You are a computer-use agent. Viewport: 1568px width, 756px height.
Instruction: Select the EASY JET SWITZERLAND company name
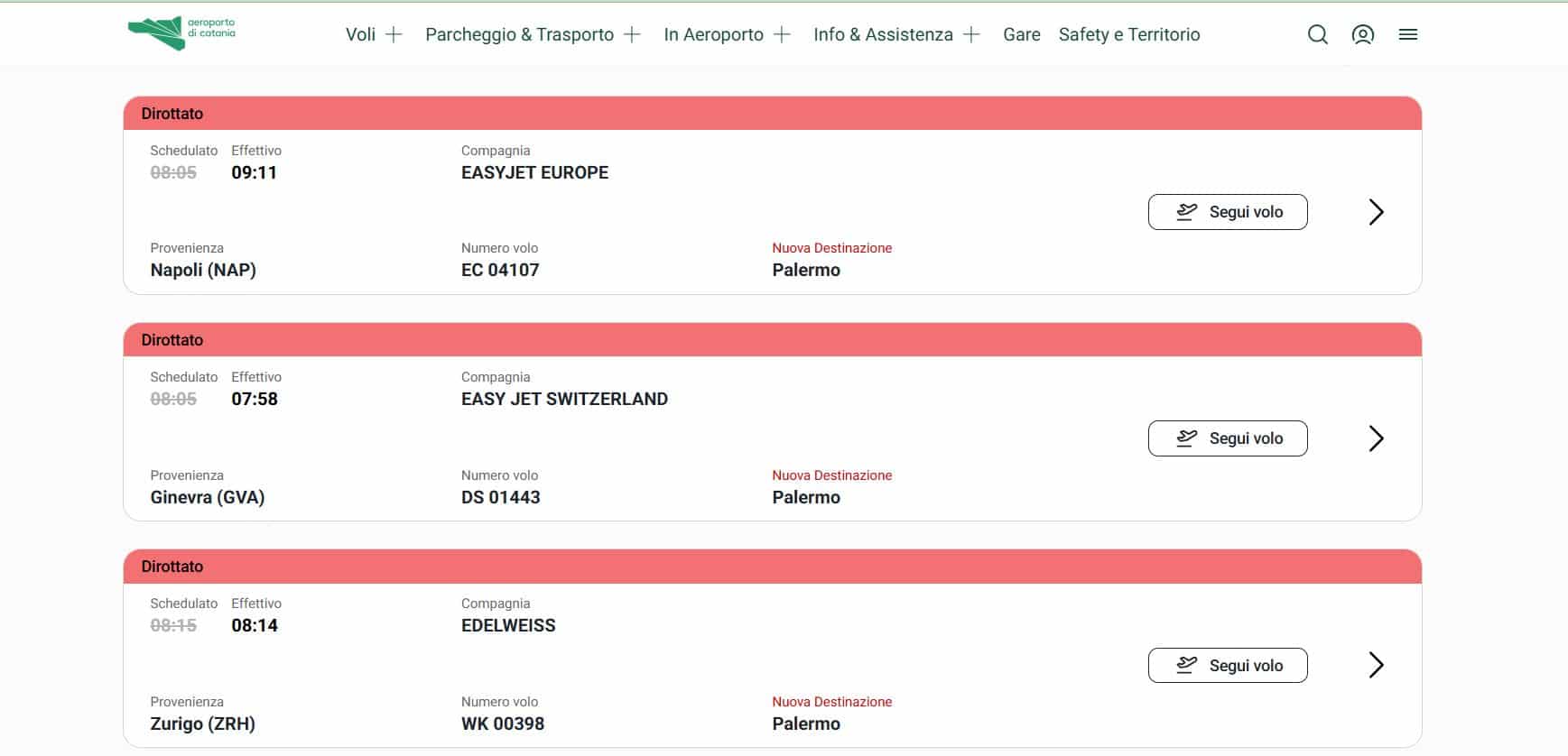click(564, 399)
